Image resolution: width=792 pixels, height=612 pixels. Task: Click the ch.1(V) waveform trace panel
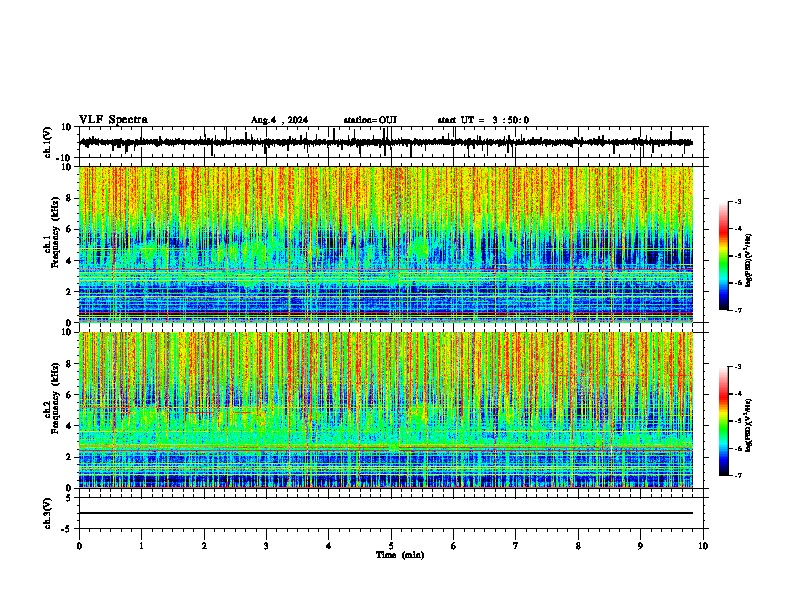(x=391, y=142)
